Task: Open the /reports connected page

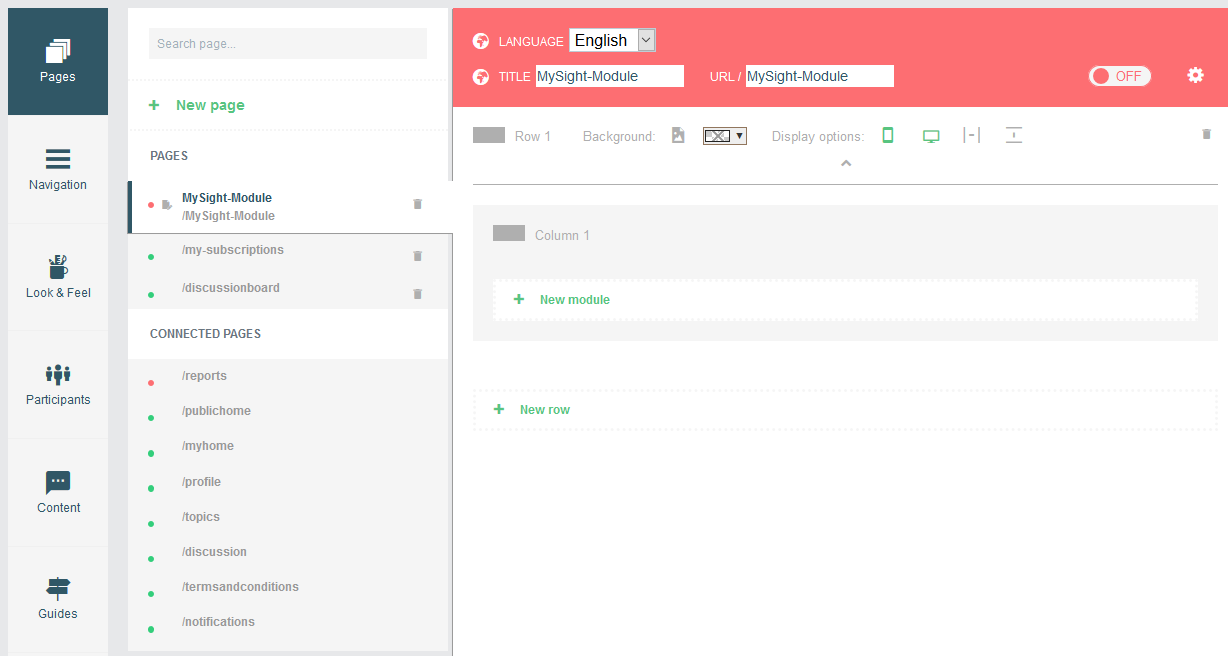Action: (x=204, y=376)
